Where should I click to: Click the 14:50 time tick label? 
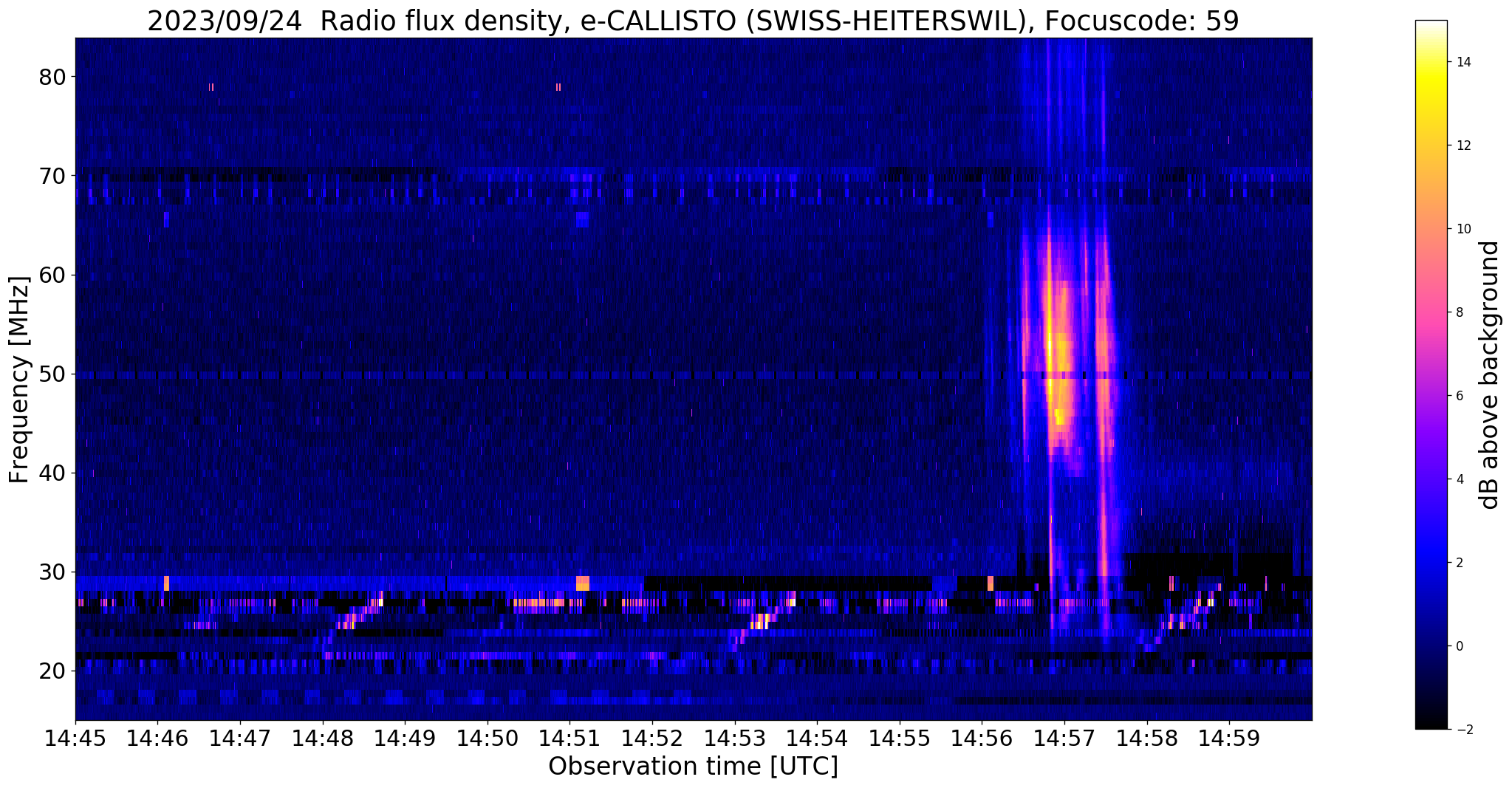[487, 739]
